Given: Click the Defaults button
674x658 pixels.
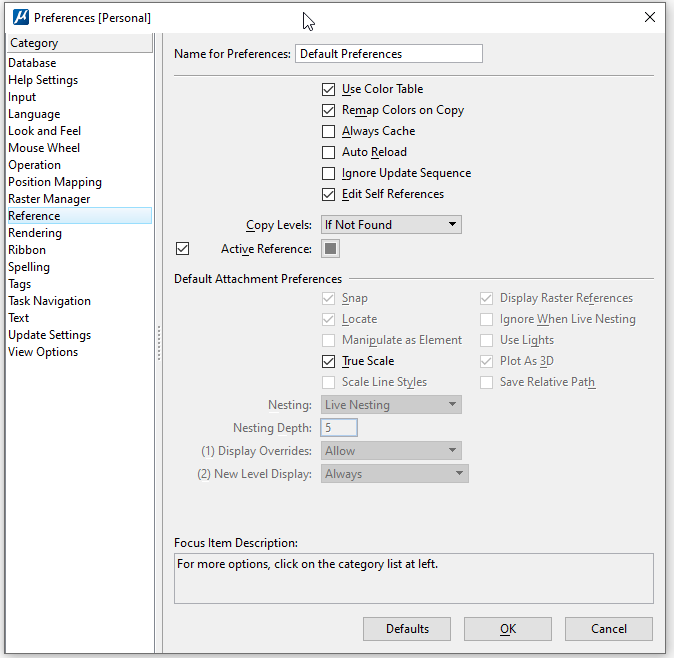Looking at the screenshot, I should click(x=408, y=629).
